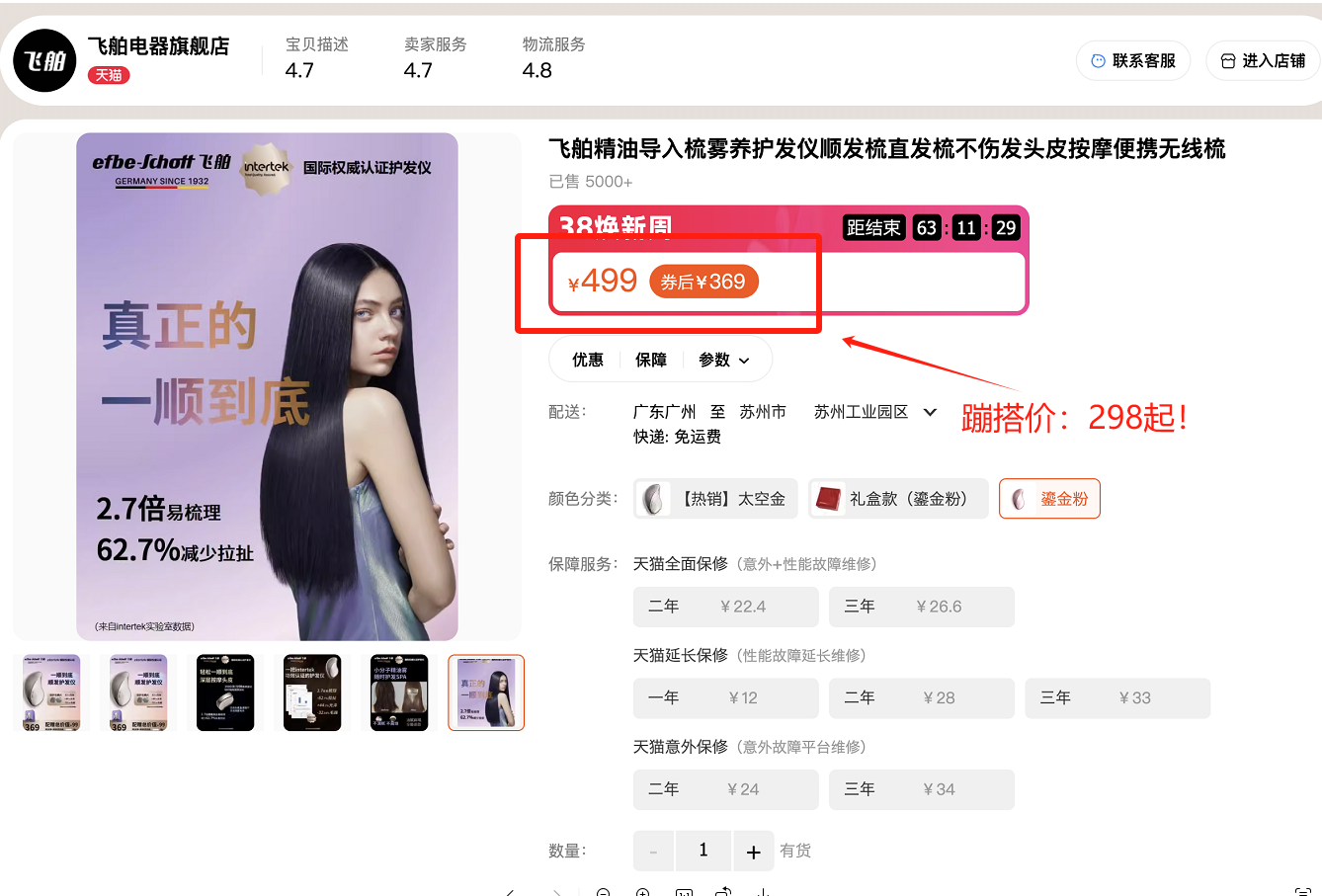Click the ¥499 price

pyautogui.click(x=603, y=282)
